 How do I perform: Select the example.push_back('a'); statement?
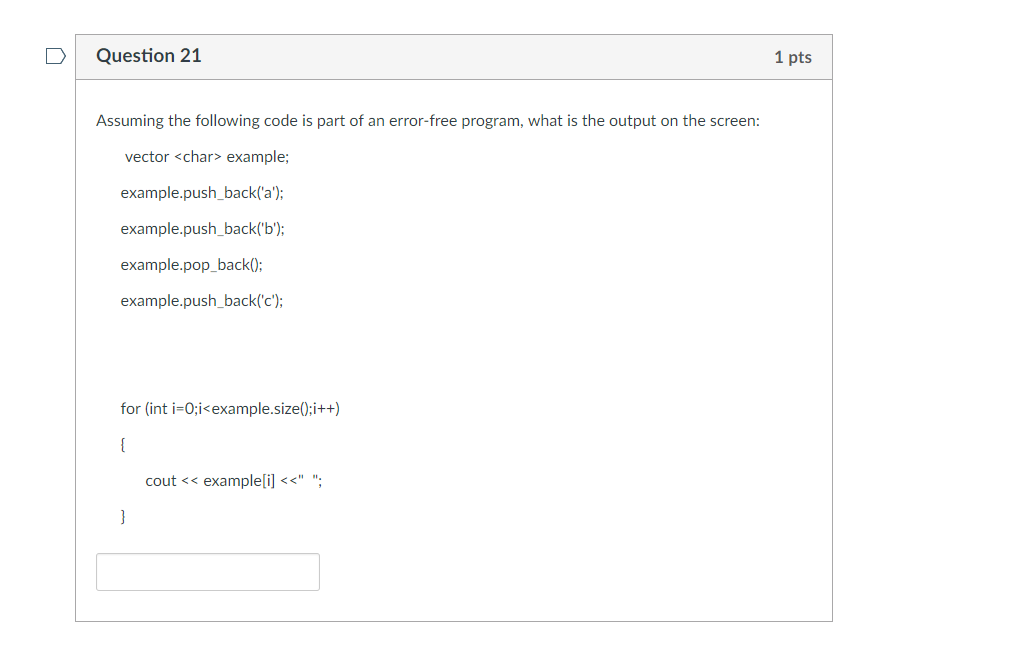click(201, 192)
